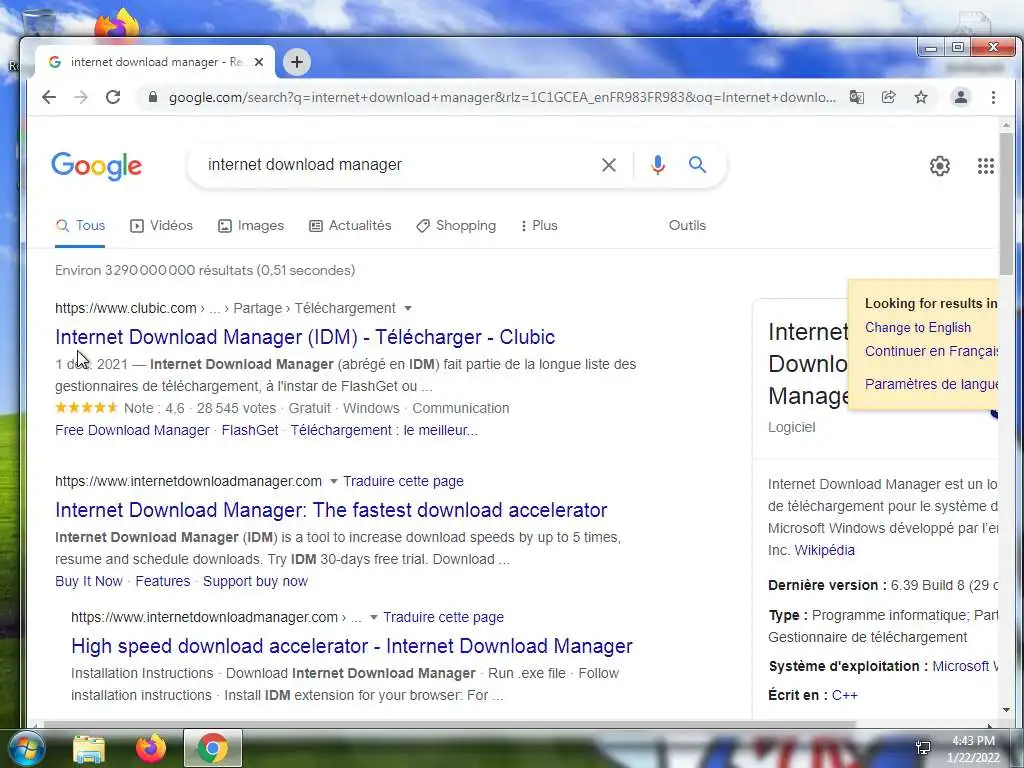Switch to the Vidéos tab
This screenshot has height=768, width=1024.
(161, 226)
